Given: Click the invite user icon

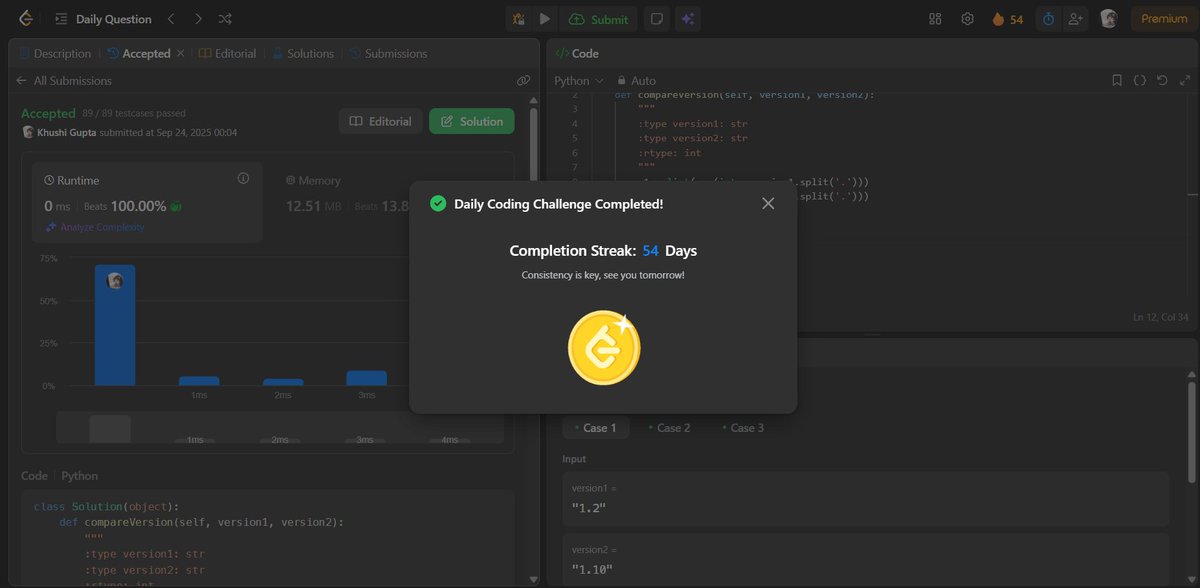Looking at the screenshot, I should pyautogui.click(x=1075, y=19).
